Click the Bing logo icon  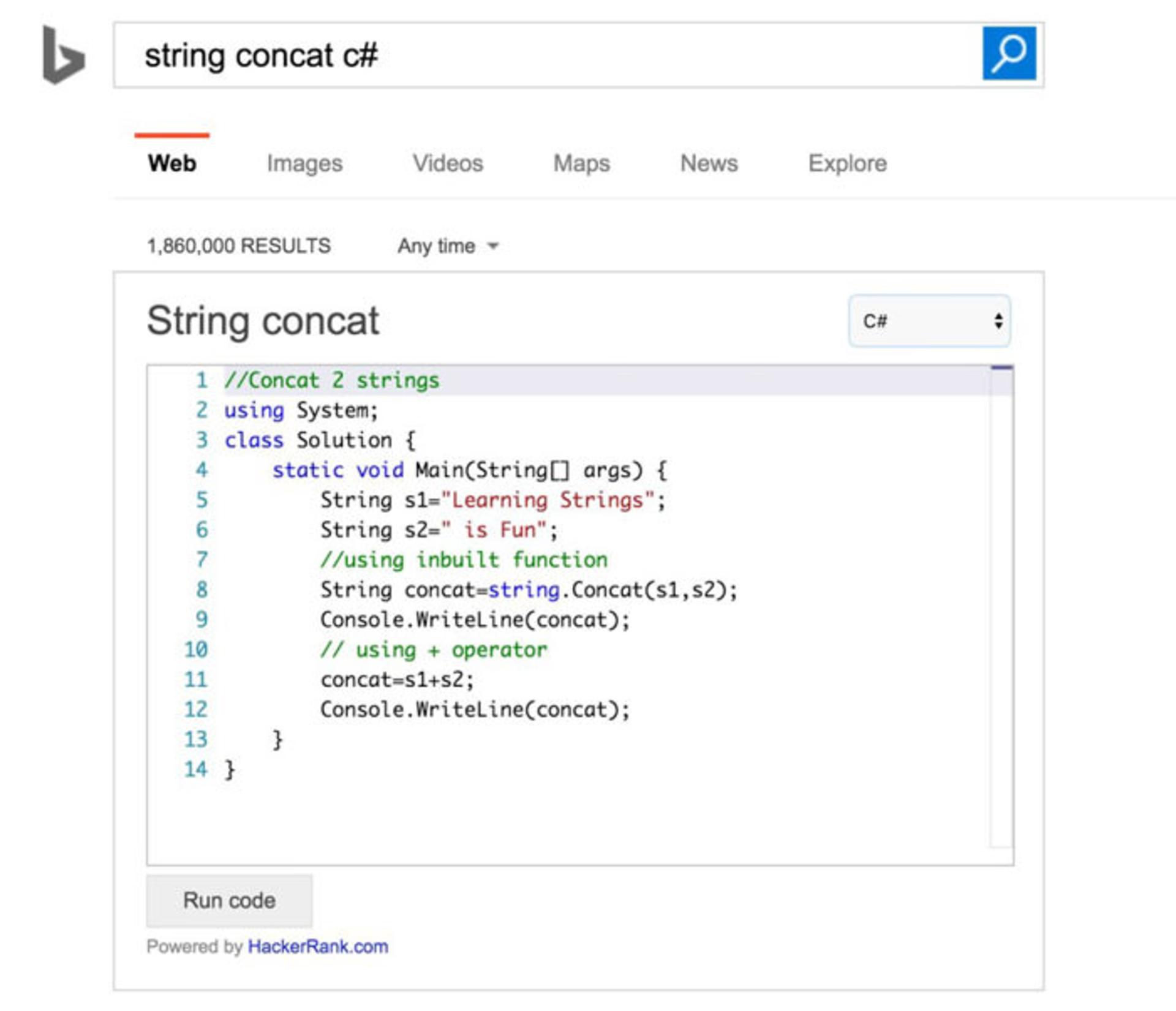[63, 54]
